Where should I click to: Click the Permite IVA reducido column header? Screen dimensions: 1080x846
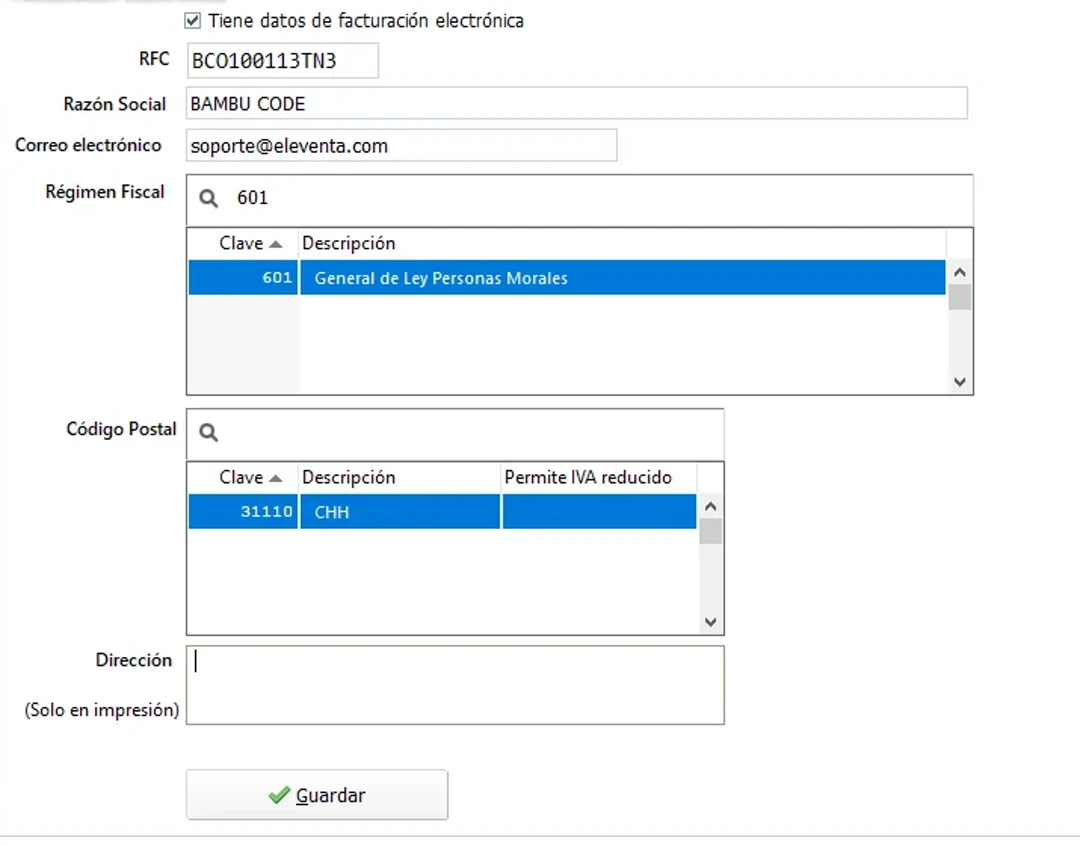[588, 478]
